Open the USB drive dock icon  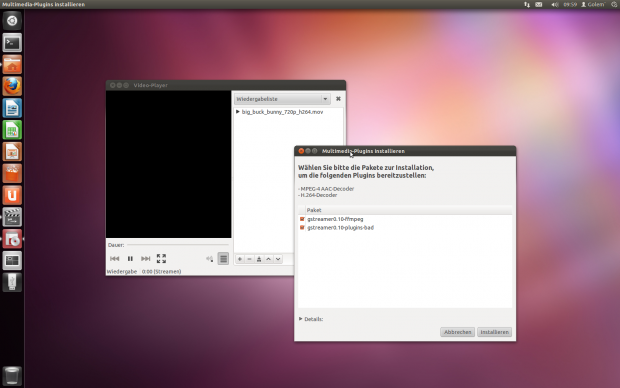[x=12, y=282]
